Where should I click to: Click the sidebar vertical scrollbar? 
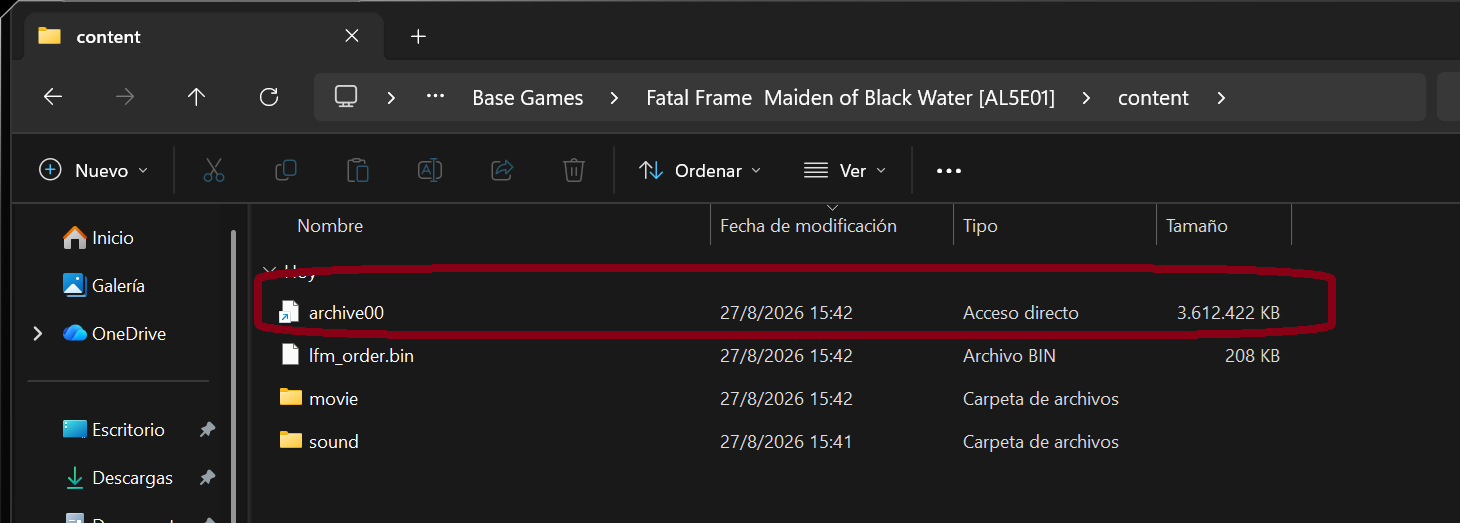point(233,375)
